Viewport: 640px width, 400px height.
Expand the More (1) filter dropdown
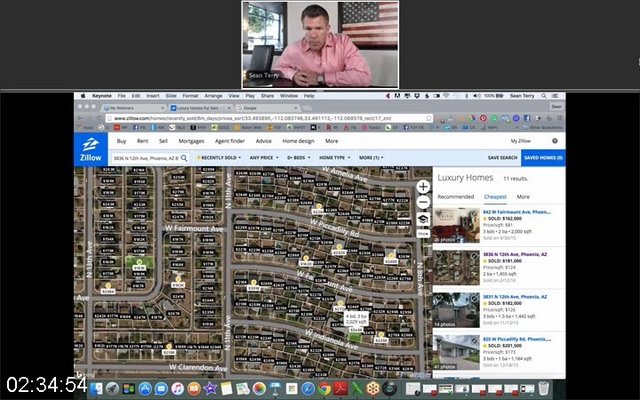pyautogui.click(x=371, y=158)
